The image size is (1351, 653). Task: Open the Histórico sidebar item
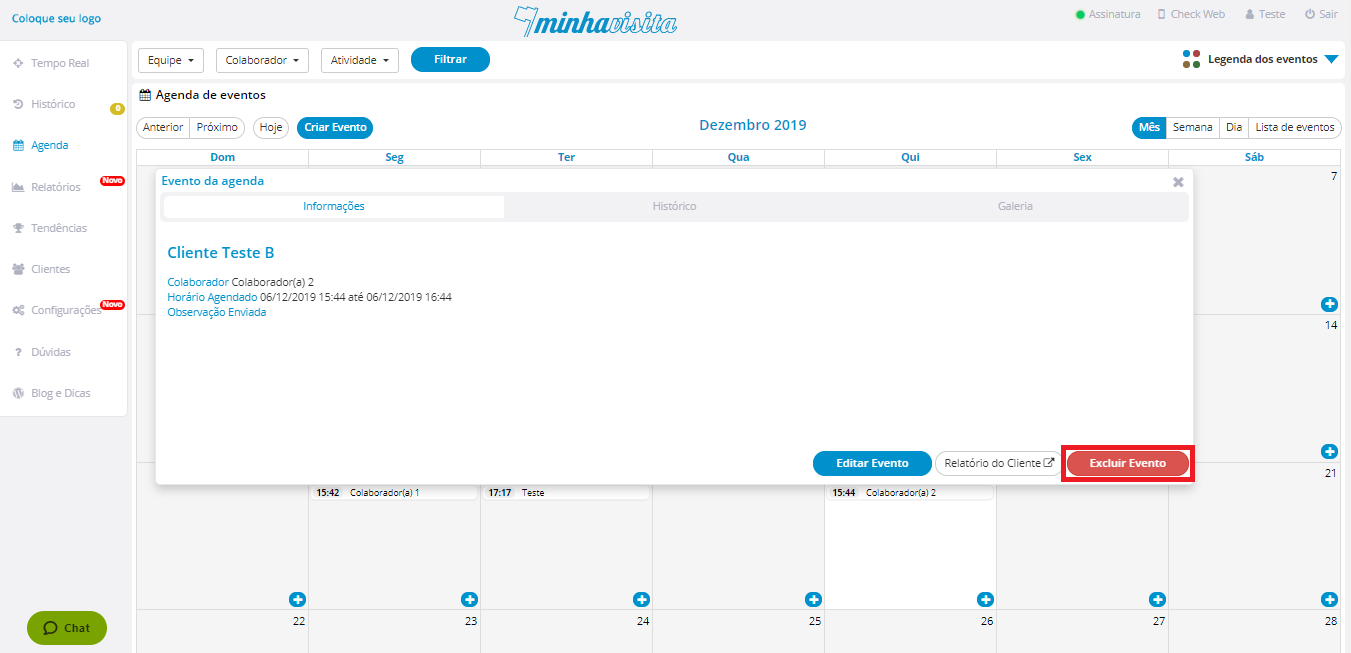[x=52, y=104]
